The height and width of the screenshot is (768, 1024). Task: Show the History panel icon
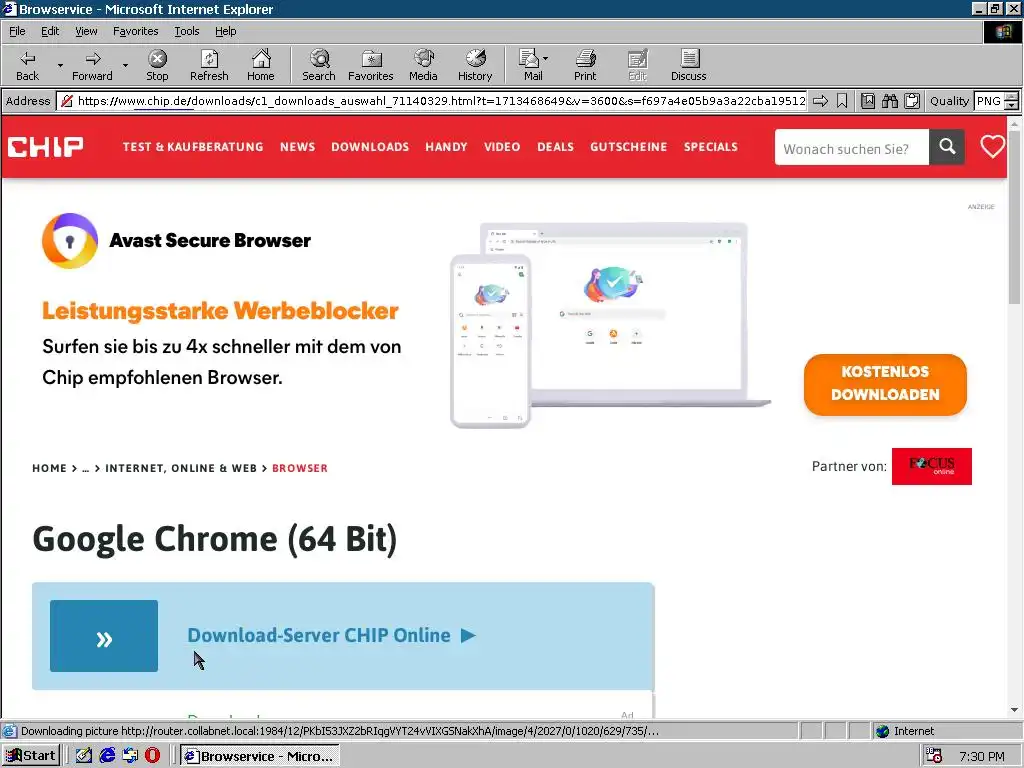(x=475, y=65)
